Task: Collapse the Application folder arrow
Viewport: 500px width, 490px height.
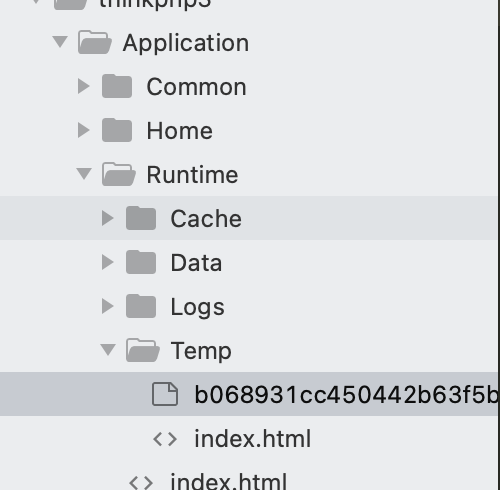Action: coord(60,42)
